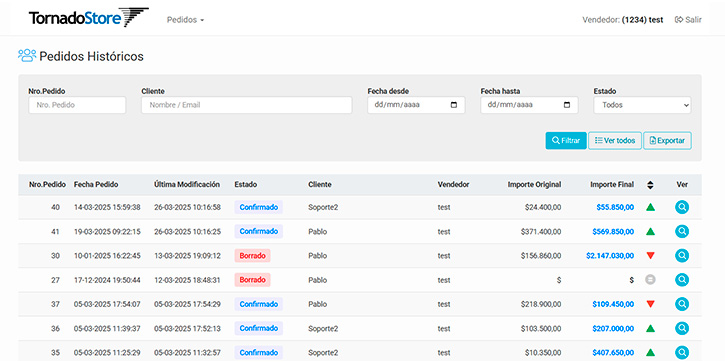Click order date 14-03-2025 15:59:38
The width and height of the screenshot is (725, 362).
[x=107, y=208]
